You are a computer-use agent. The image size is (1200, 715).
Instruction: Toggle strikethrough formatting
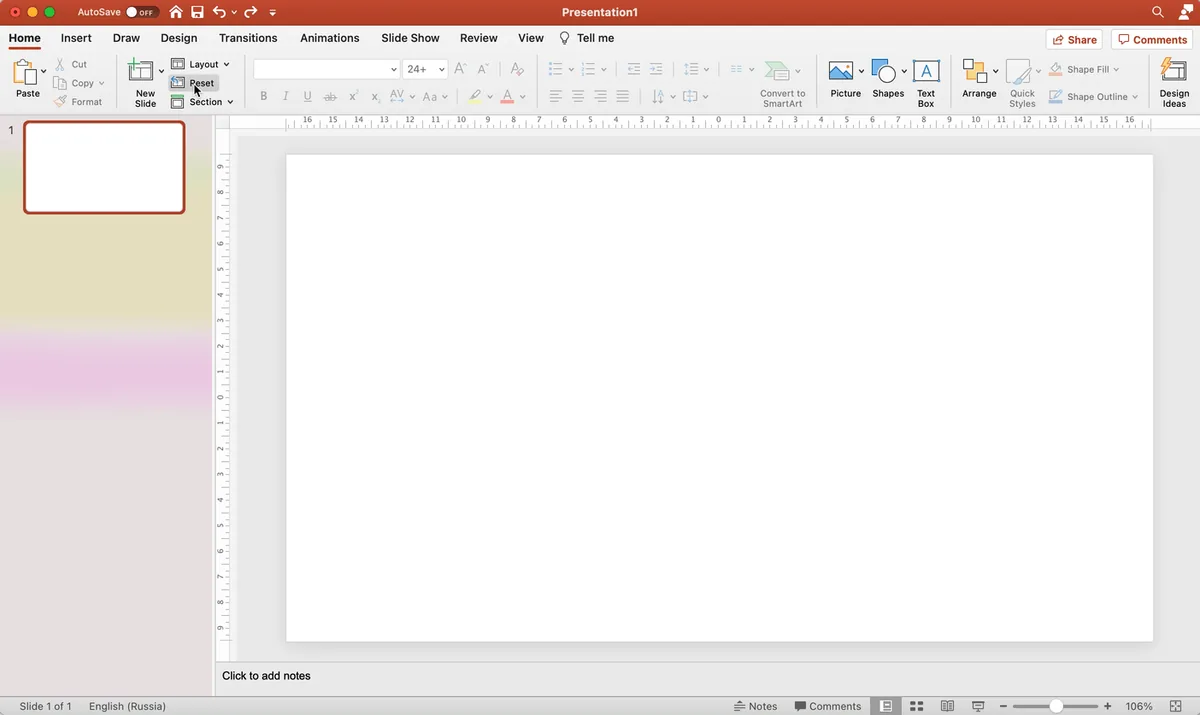tap(330, 97)
